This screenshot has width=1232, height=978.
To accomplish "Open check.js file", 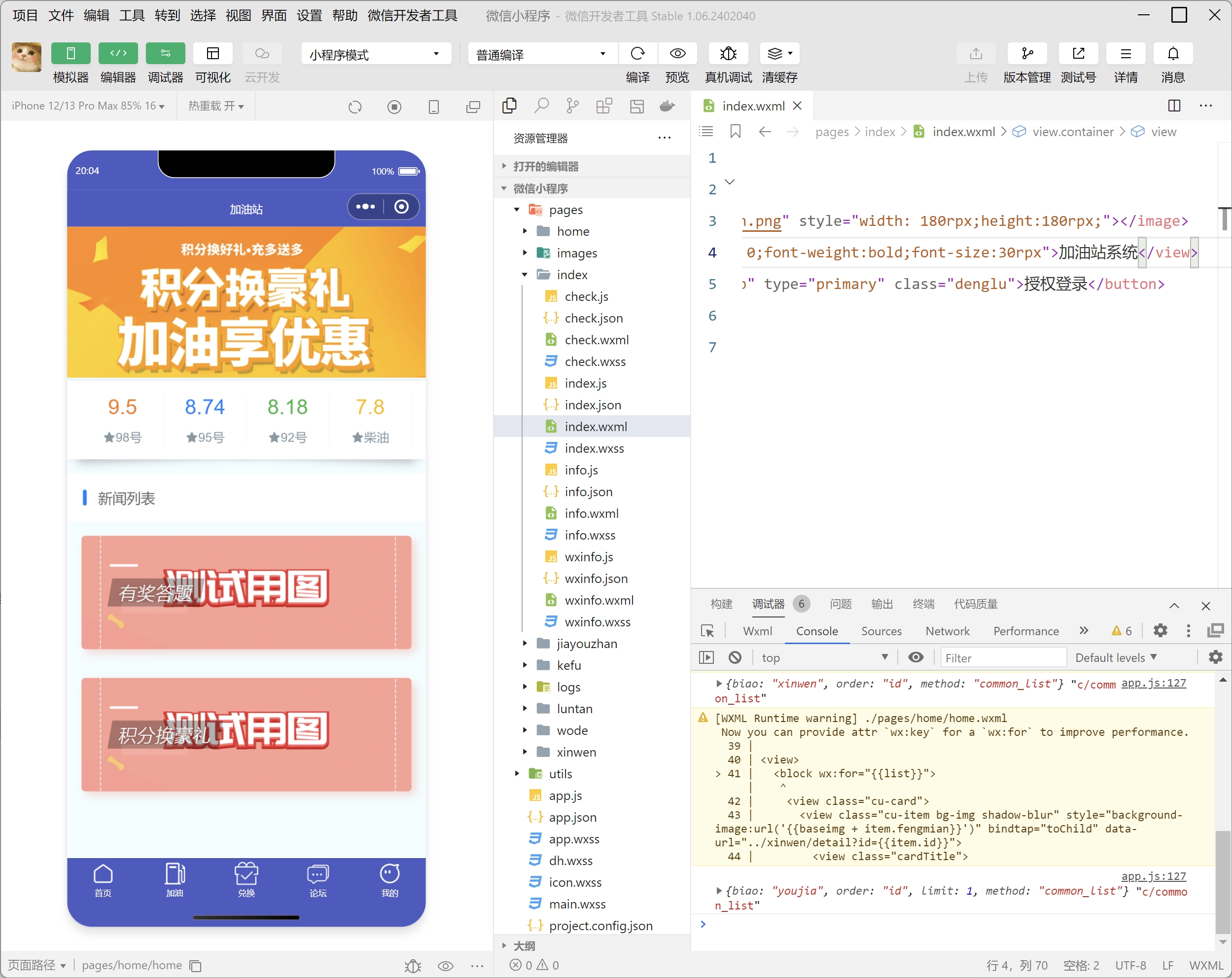I will (x=593, y=297).
